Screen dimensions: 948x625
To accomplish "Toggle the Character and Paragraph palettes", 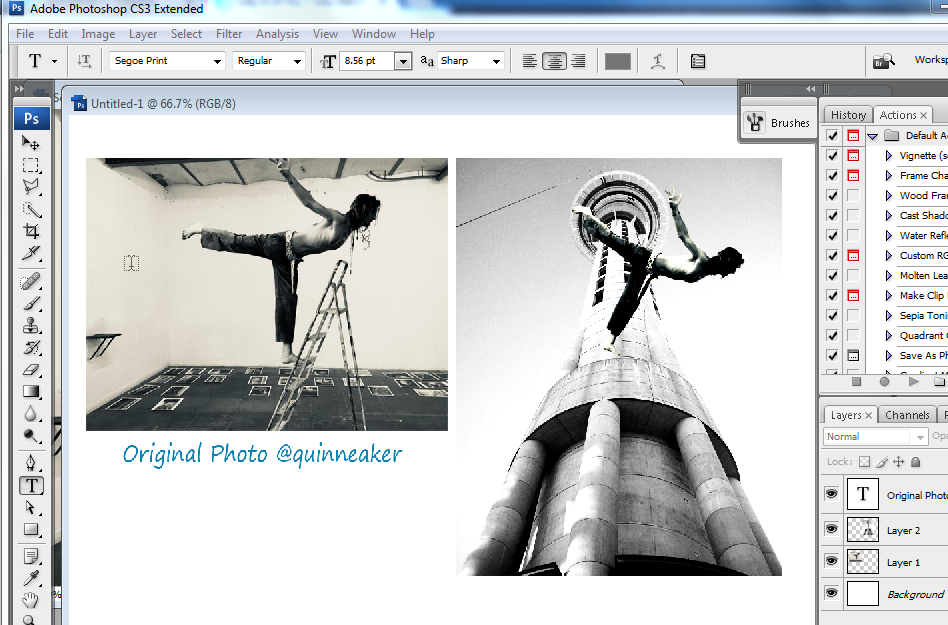I will coord(698,61).
